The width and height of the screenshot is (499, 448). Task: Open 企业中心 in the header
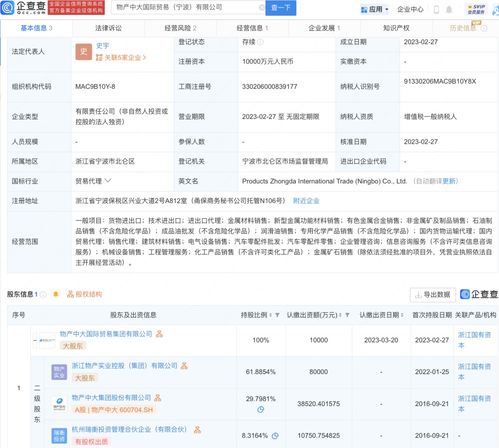point(410,9)
